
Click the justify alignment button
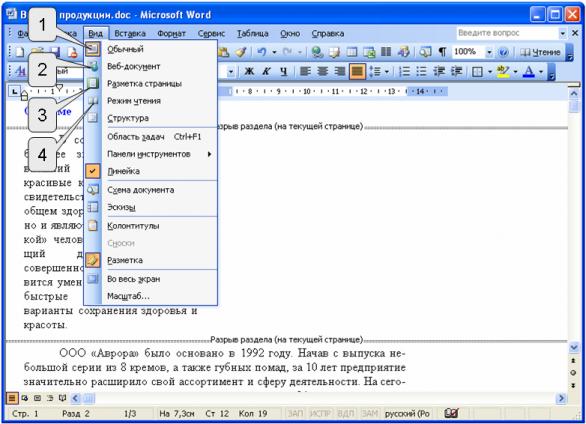(x=357, y=71)
